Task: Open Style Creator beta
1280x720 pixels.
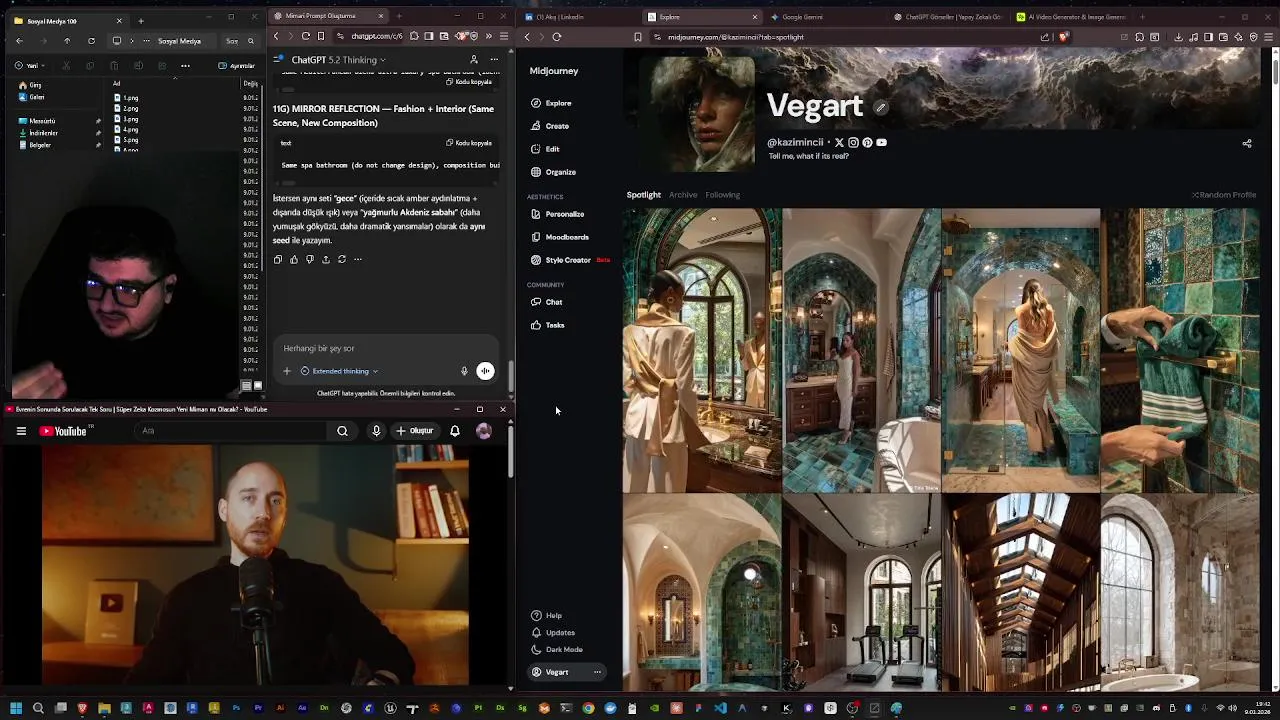Action: point(569,260)
